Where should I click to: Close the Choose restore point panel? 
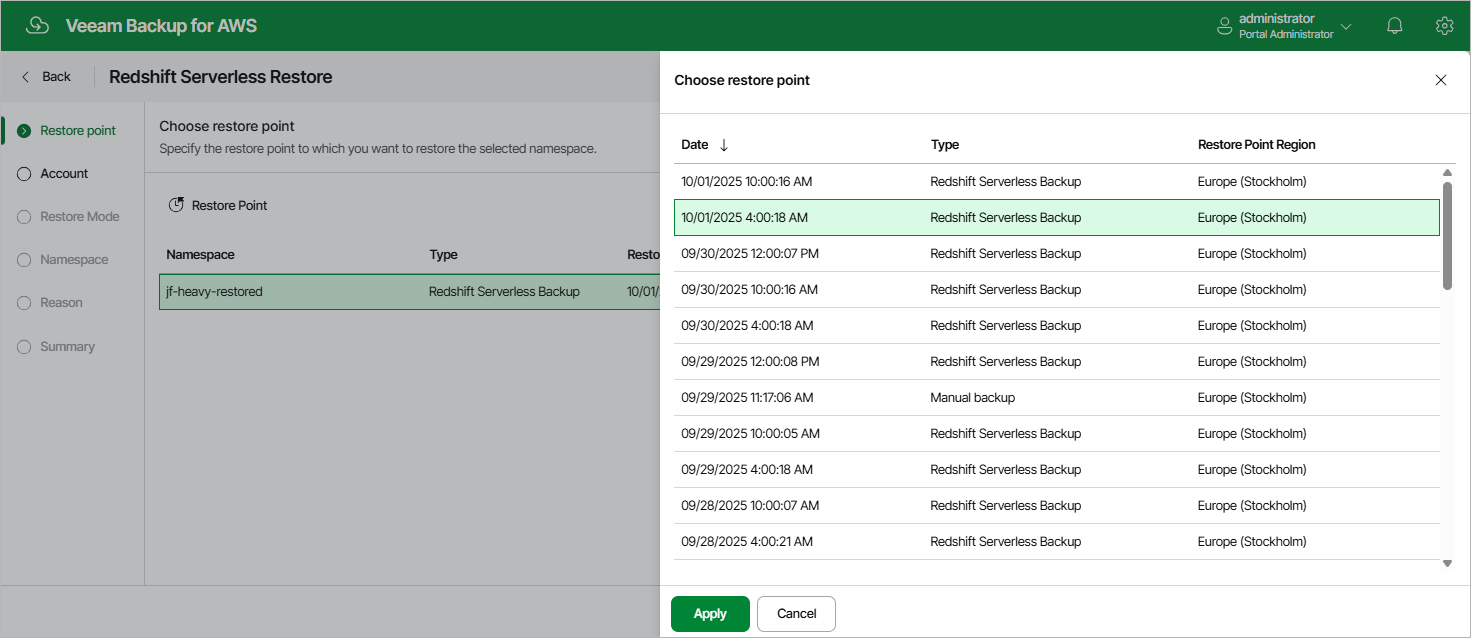[1441, 80]
